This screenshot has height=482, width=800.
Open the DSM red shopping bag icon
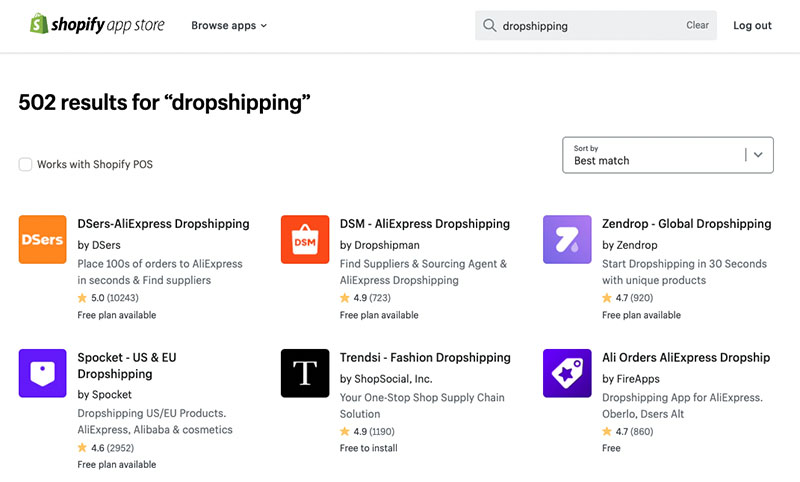pos(305,239)
